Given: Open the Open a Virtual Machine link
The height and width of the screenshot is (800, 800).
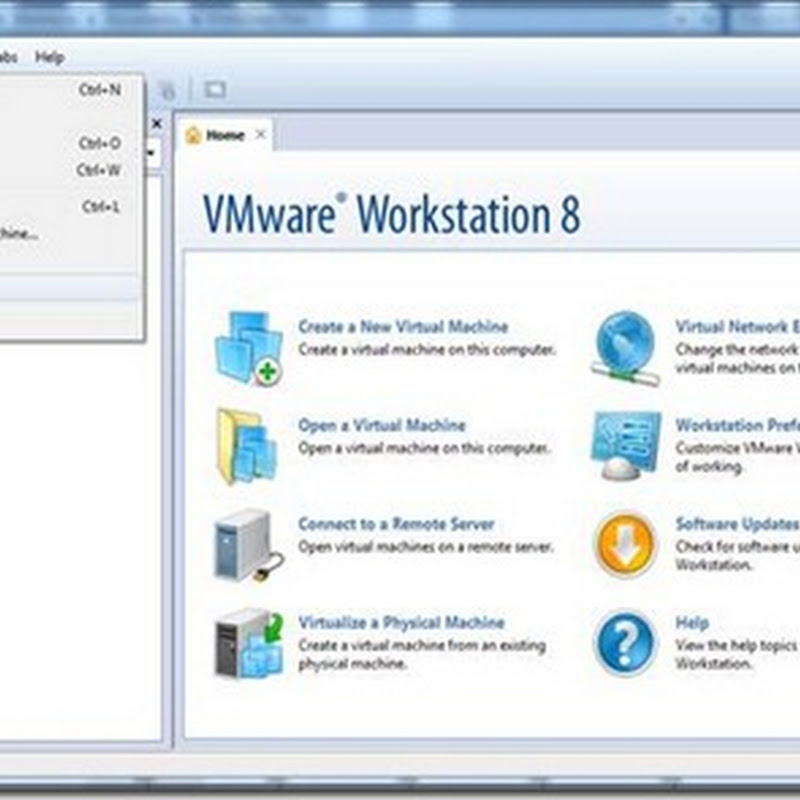Looking at the screenshot, I should pyautogui.click(x=382, y=425).
